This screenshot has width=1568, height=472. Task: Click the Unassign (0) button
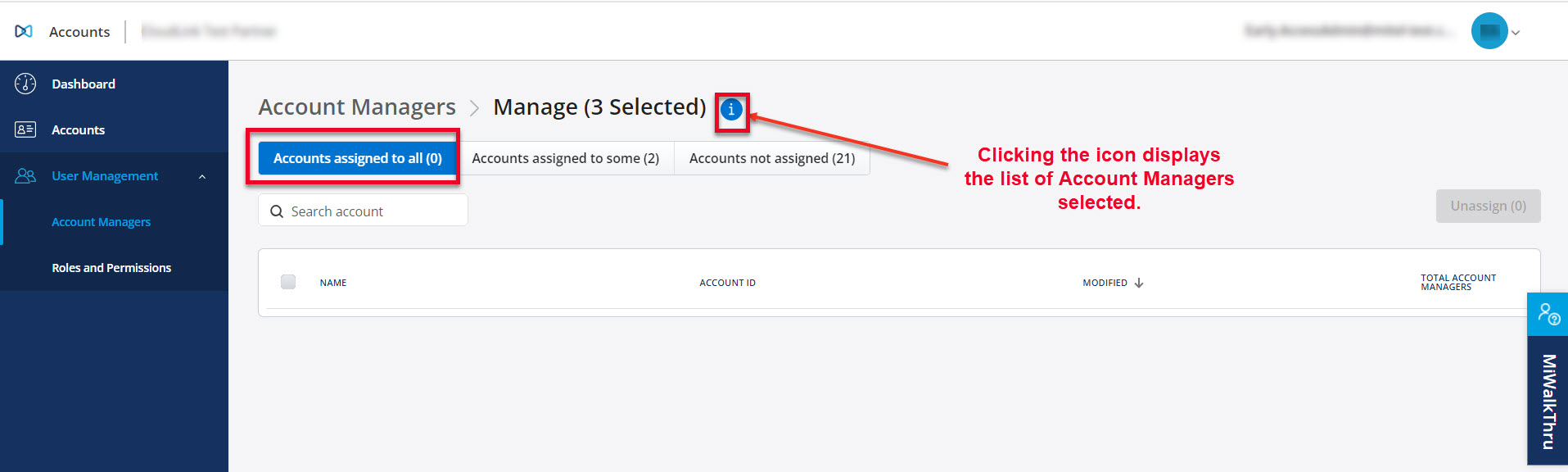pyautogui.click(x=1488, y=206)
